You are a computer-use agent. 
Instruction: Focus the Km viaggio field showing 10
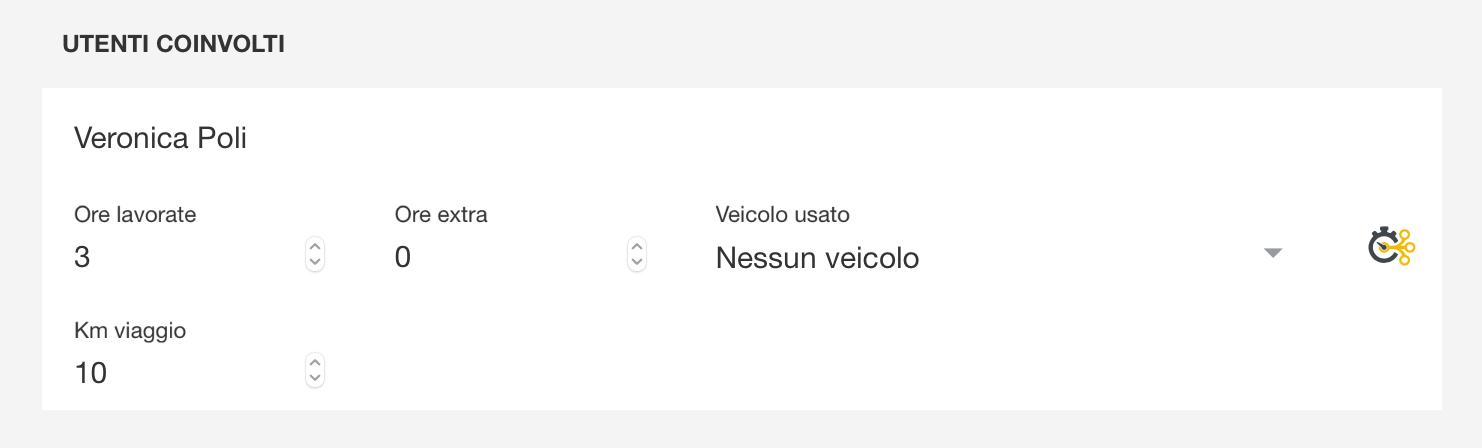click(188, 374)
